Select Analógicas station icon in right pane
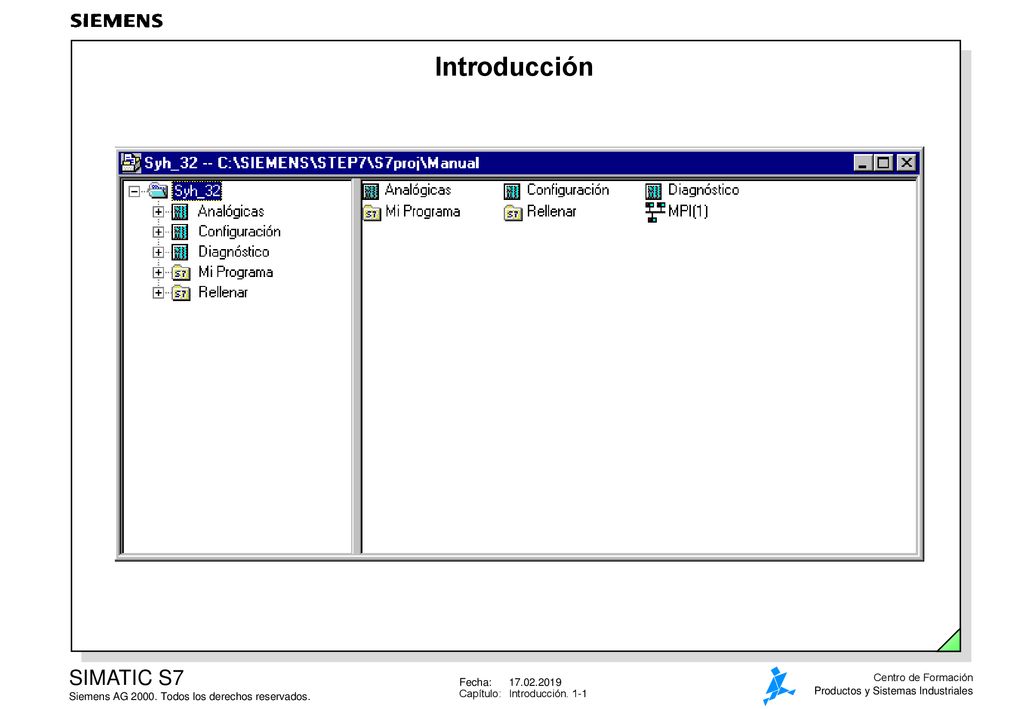This screenshot has width=1024, height=709. 371,191
